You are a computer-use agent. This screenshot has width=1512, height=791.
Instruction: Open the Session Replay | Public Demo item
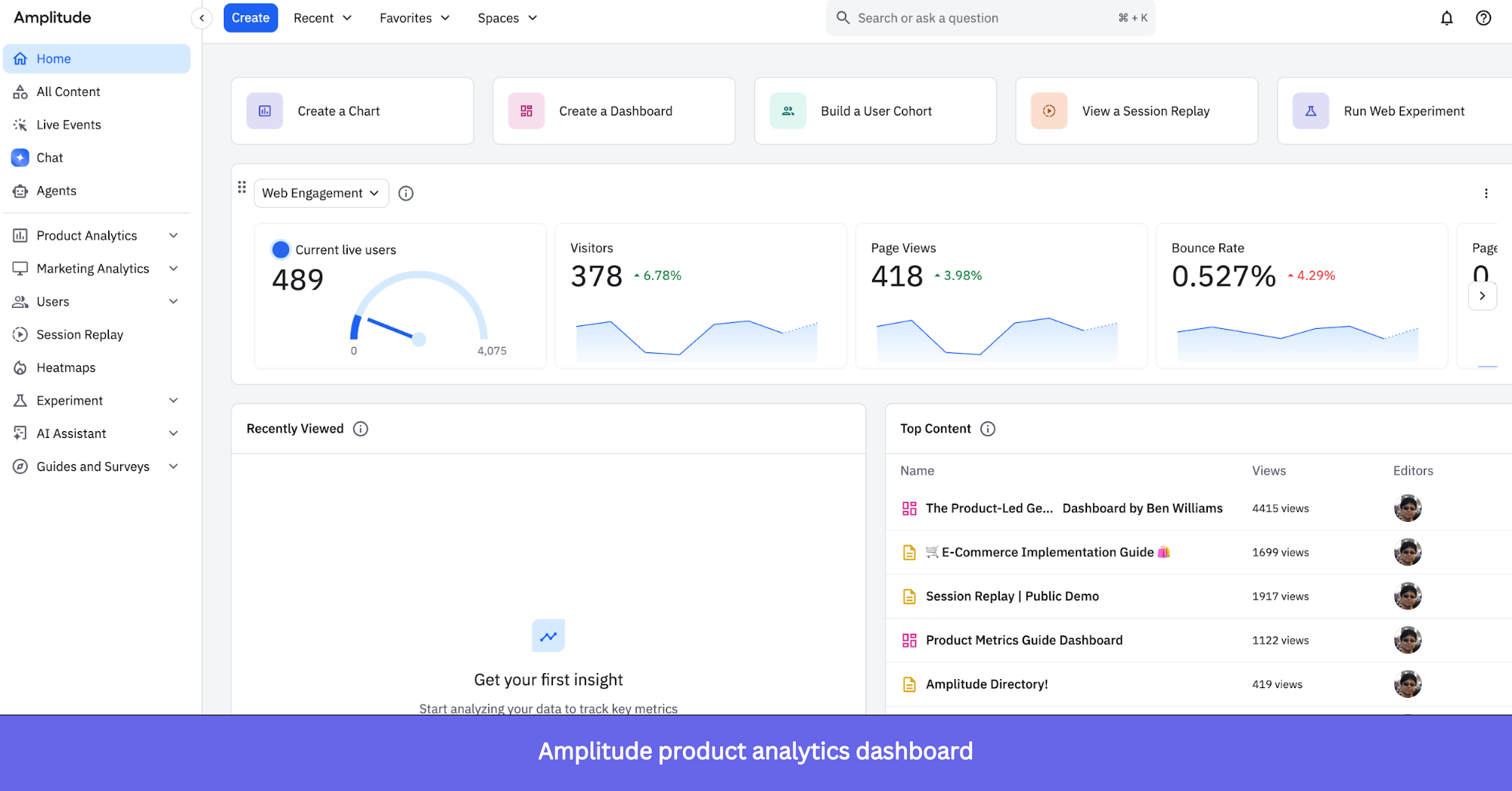point(1012,596)
